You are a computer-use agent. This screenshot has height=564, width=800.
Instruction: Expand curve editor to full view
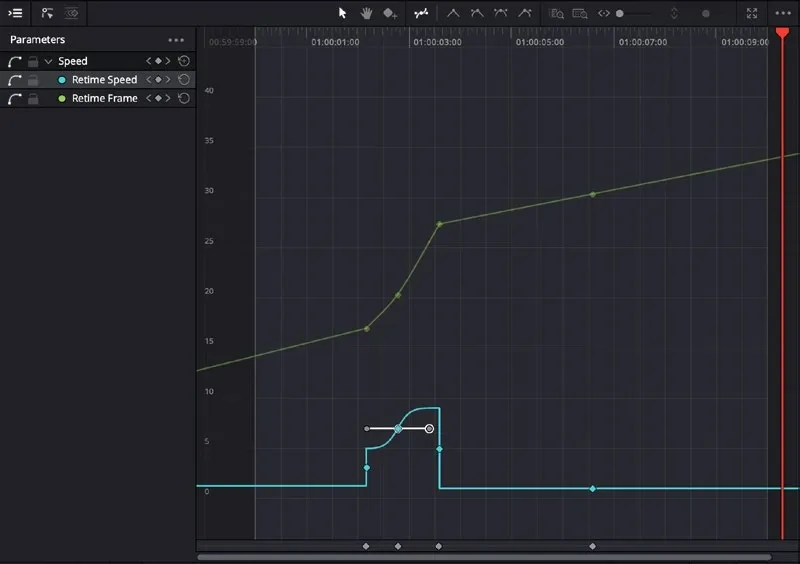(752, 13)
